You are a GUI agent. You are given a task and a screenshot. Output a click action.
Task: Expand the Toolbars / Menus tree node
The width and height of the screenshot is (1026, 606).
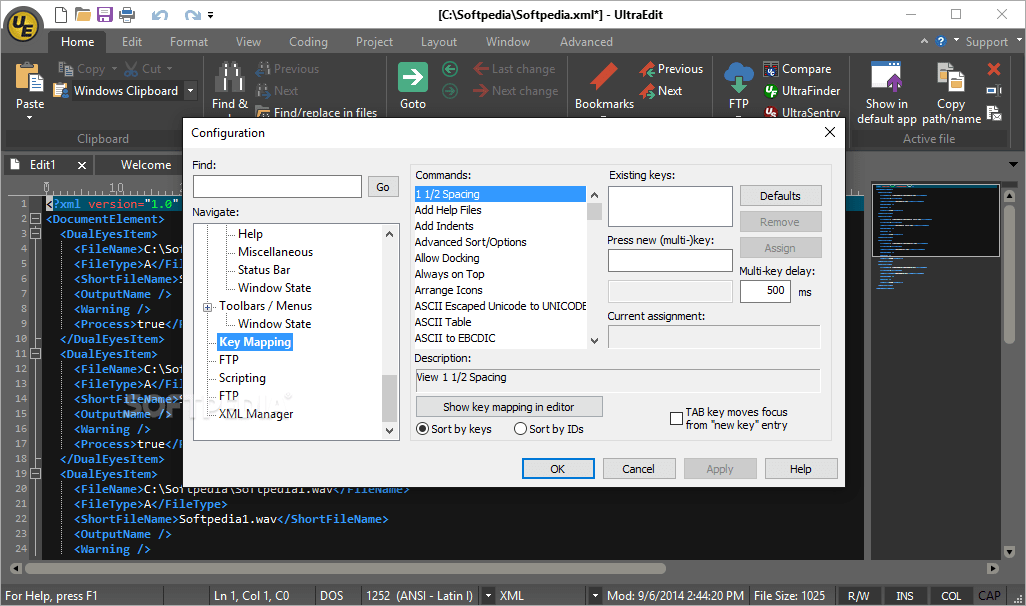tap(207, 307)
